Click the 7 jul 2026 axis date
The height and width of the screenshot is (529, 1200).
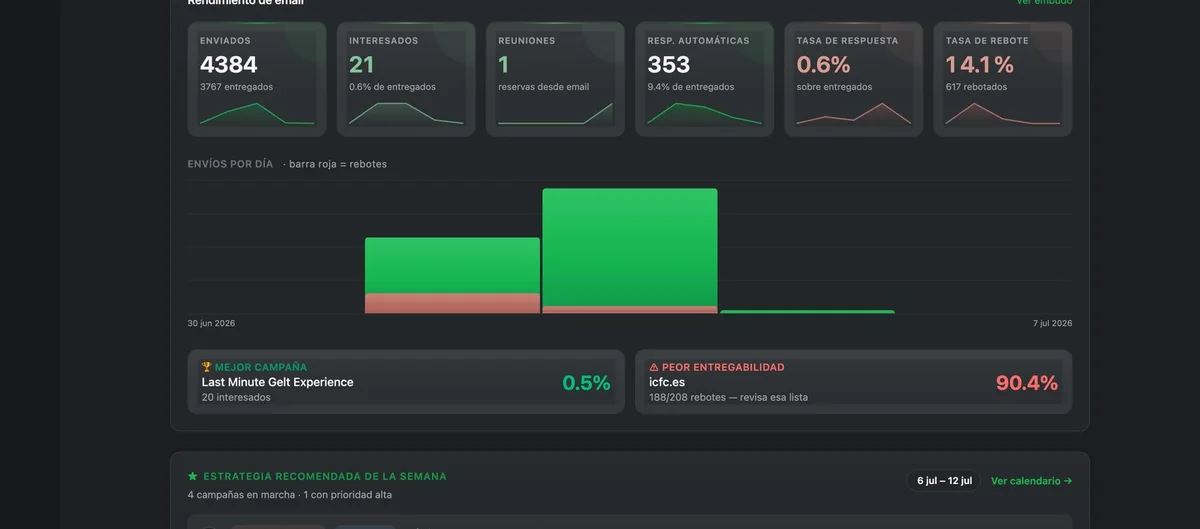tap(1052, 323)
